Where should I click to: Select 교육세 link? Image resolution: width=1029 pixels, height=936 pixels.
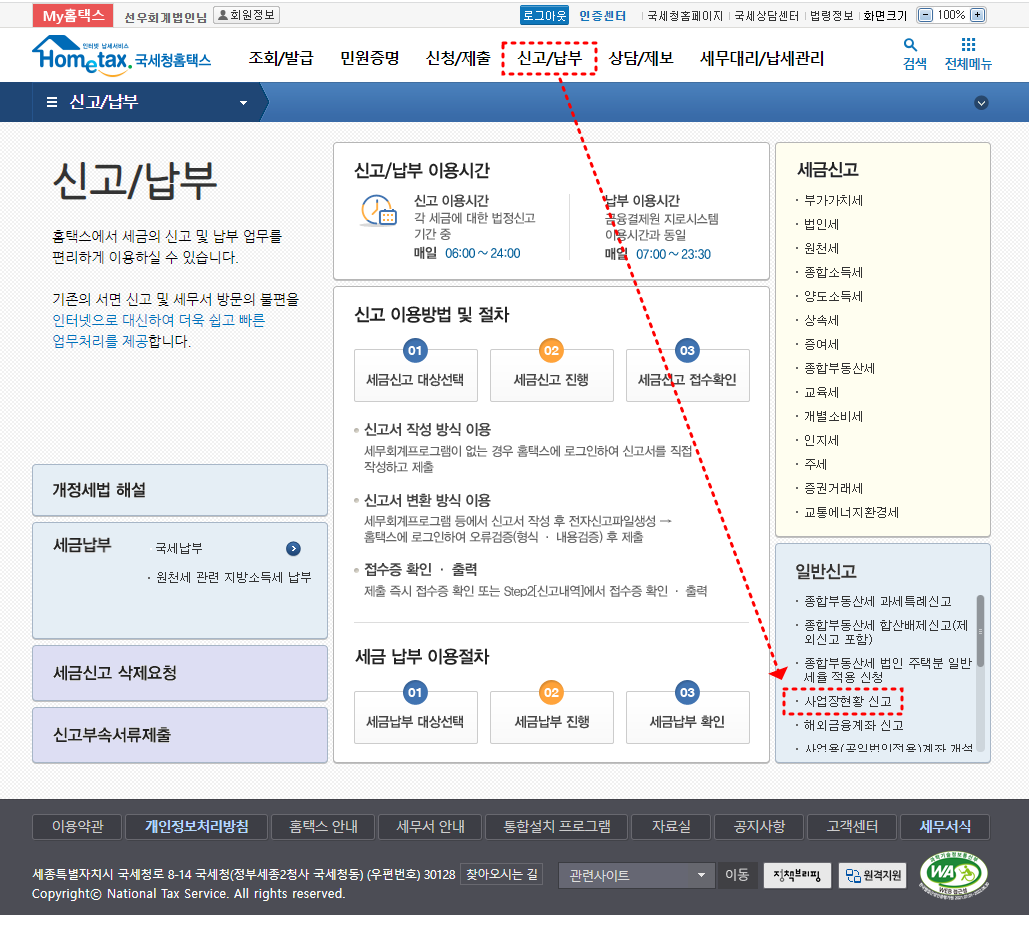(822, 393)
